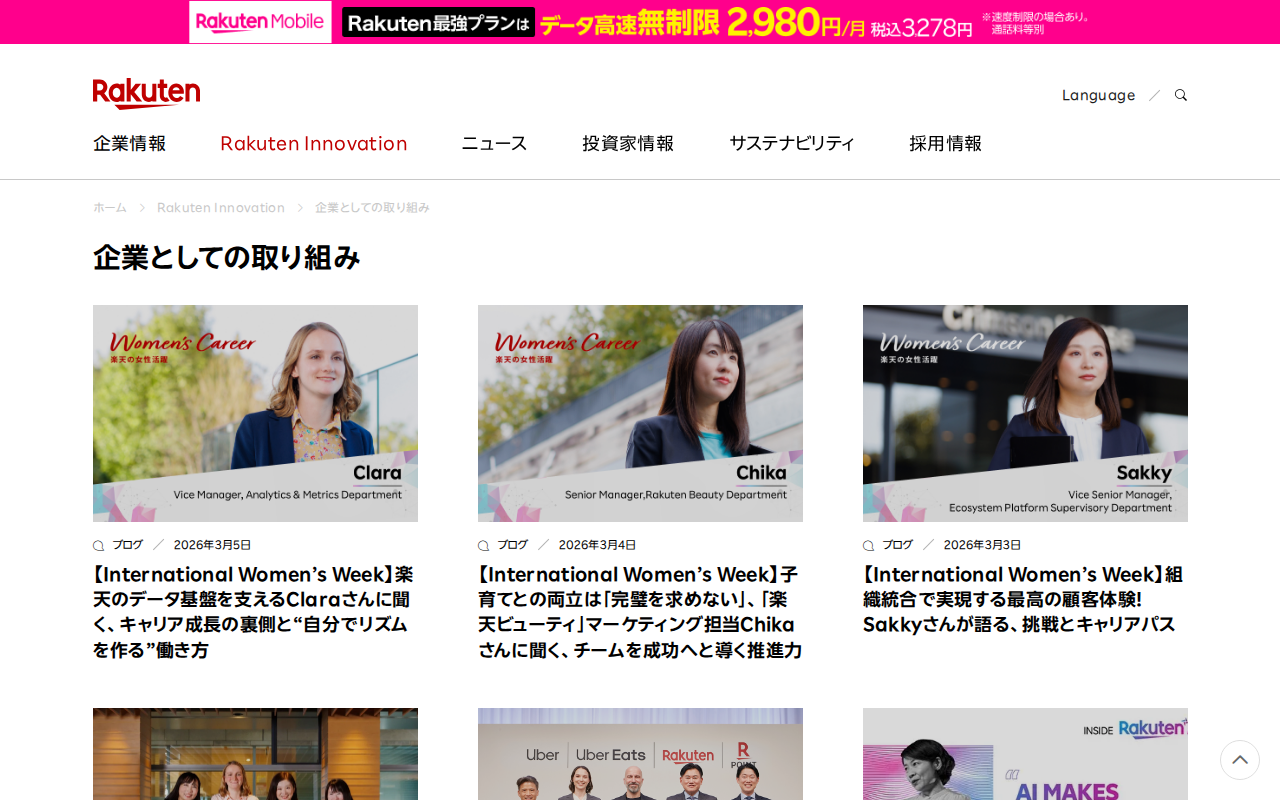Image resolution: width=1280 pixels, height=800 pixels.
Task: Click the Rakuten logo in the header
Action: [x=146, y=93]
